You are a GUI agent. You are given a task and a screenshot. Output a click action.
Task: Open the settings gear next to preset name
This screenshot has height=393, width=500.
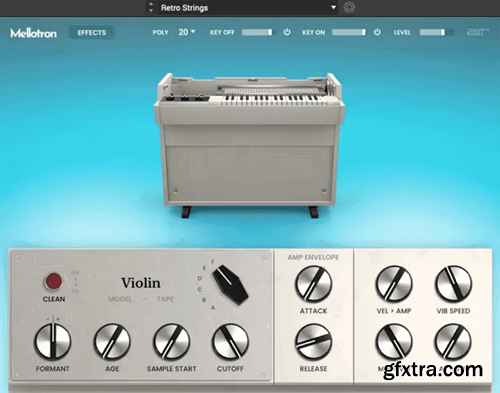tap(349, 7)
